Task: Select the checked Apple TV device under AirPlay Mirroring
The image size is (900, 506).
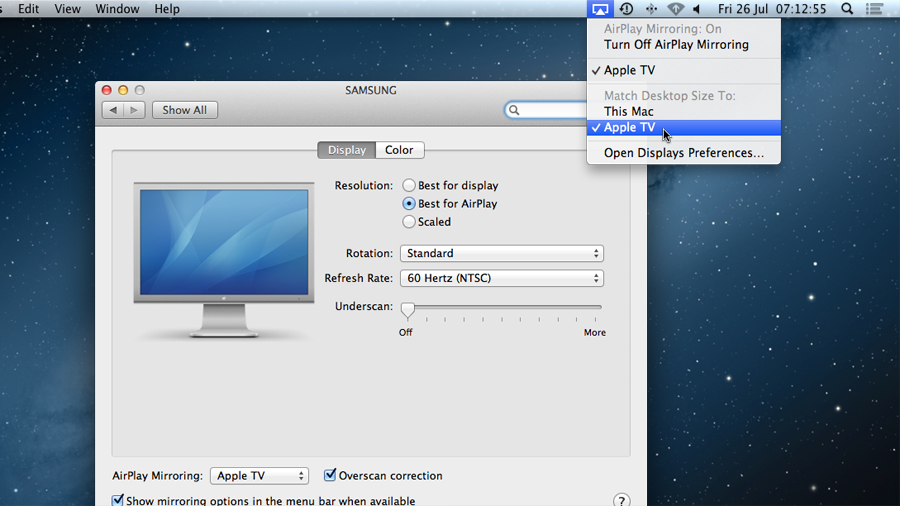Action: pos(684,70)
